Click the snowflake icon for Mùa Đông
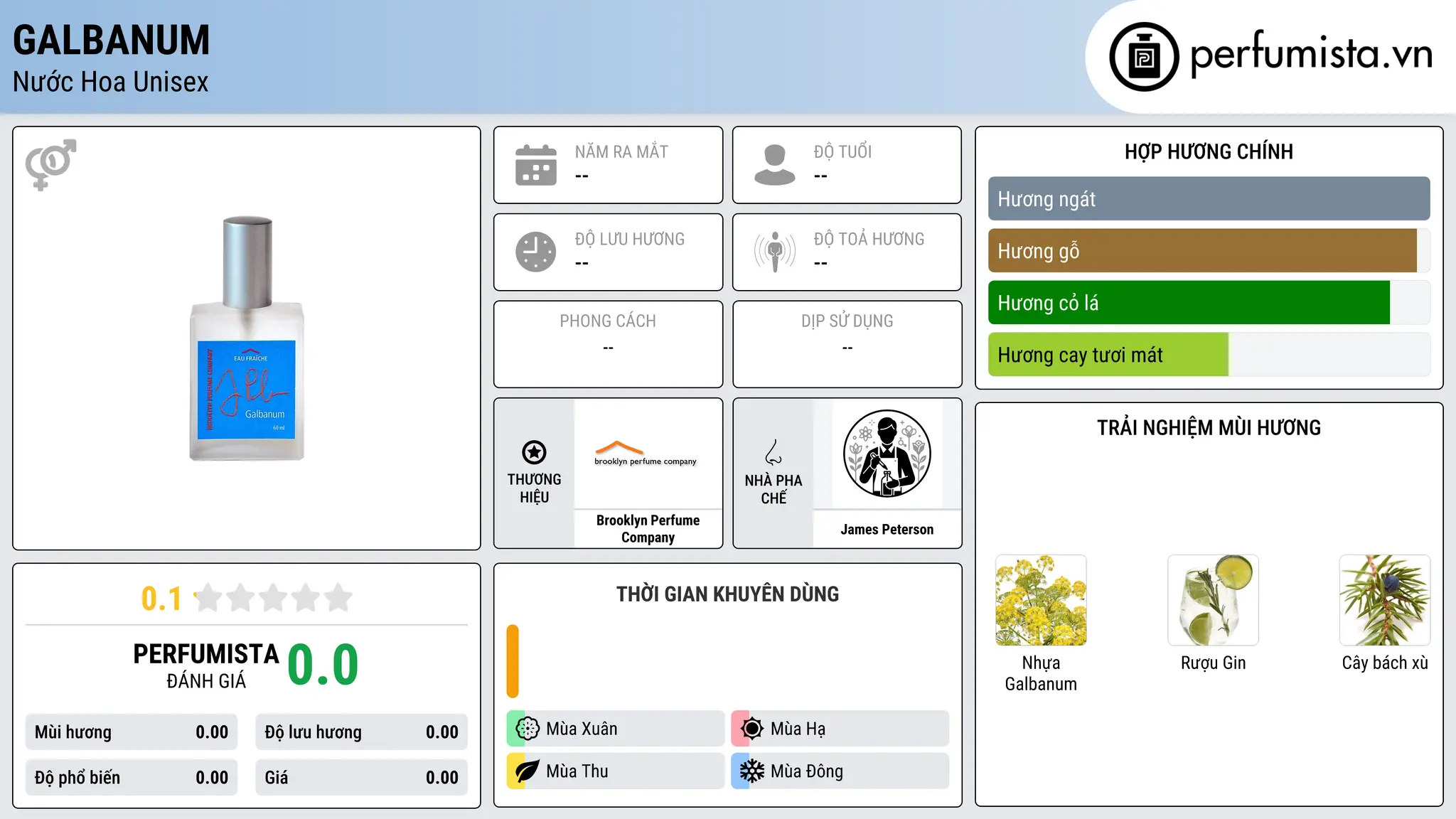 [x=752, y=771]
